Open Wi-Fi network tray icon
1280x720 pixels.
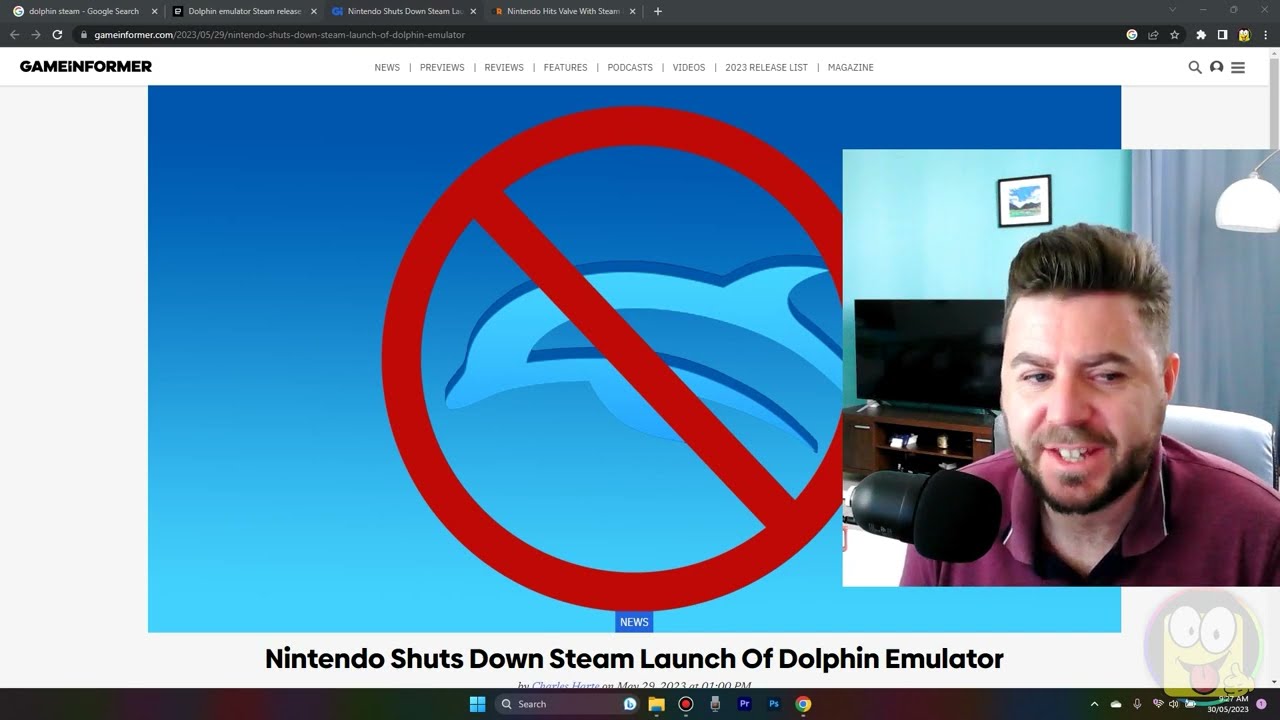pos(1158,704)
